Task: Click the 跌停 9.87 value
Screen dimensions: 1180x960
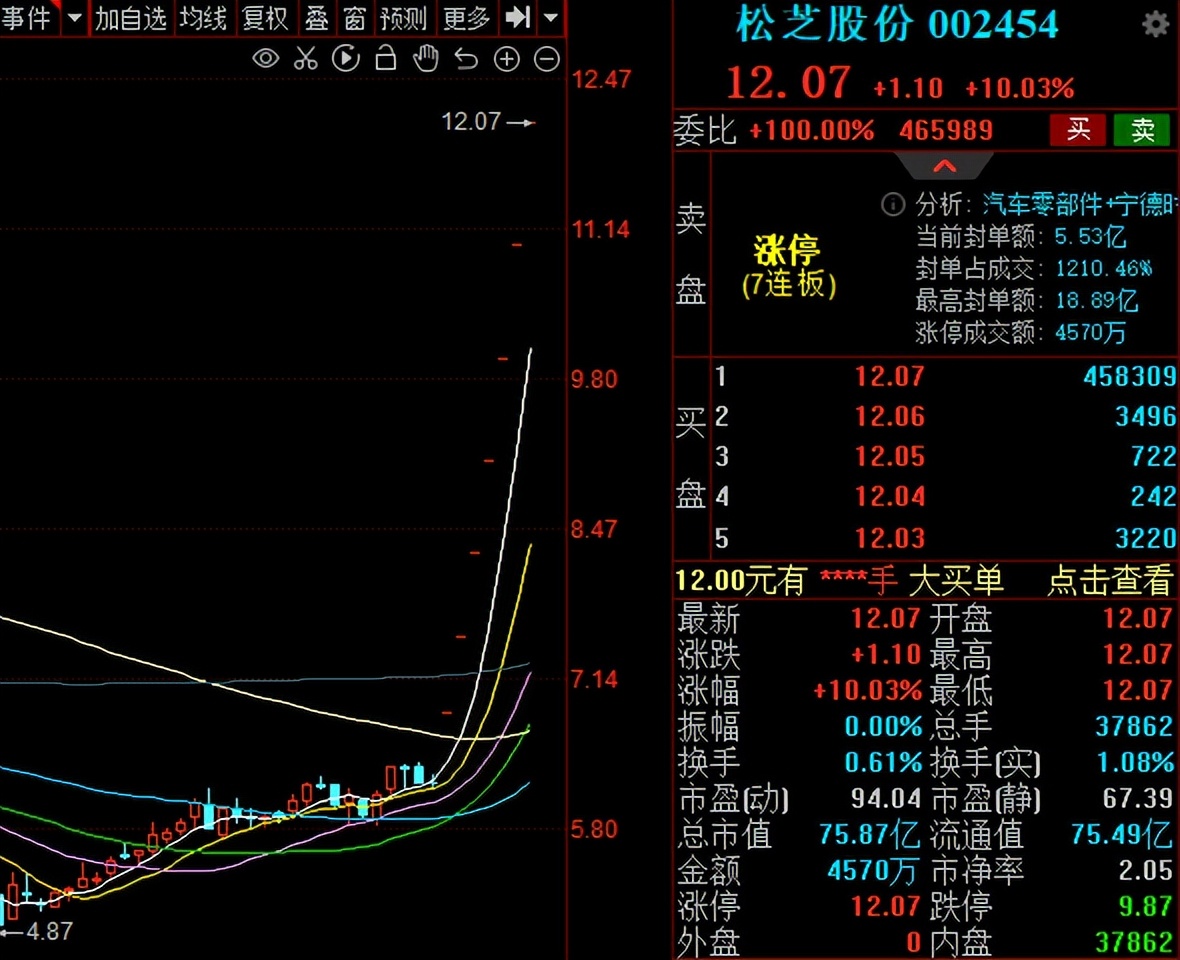Action: [1145, 906]
